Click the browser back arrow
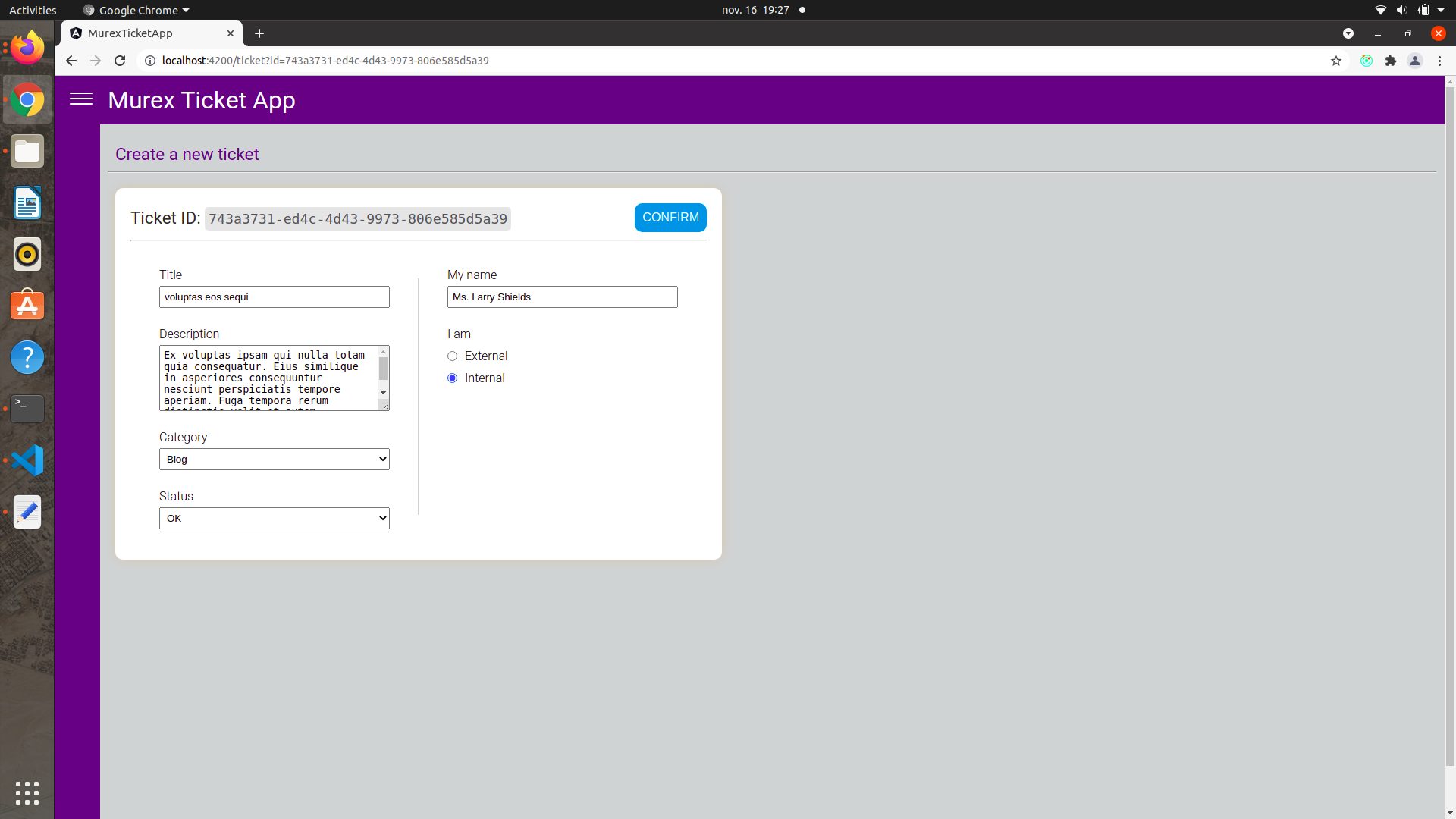The height and width of the screenshot is (819, 1456). click(x=71, y=61)
